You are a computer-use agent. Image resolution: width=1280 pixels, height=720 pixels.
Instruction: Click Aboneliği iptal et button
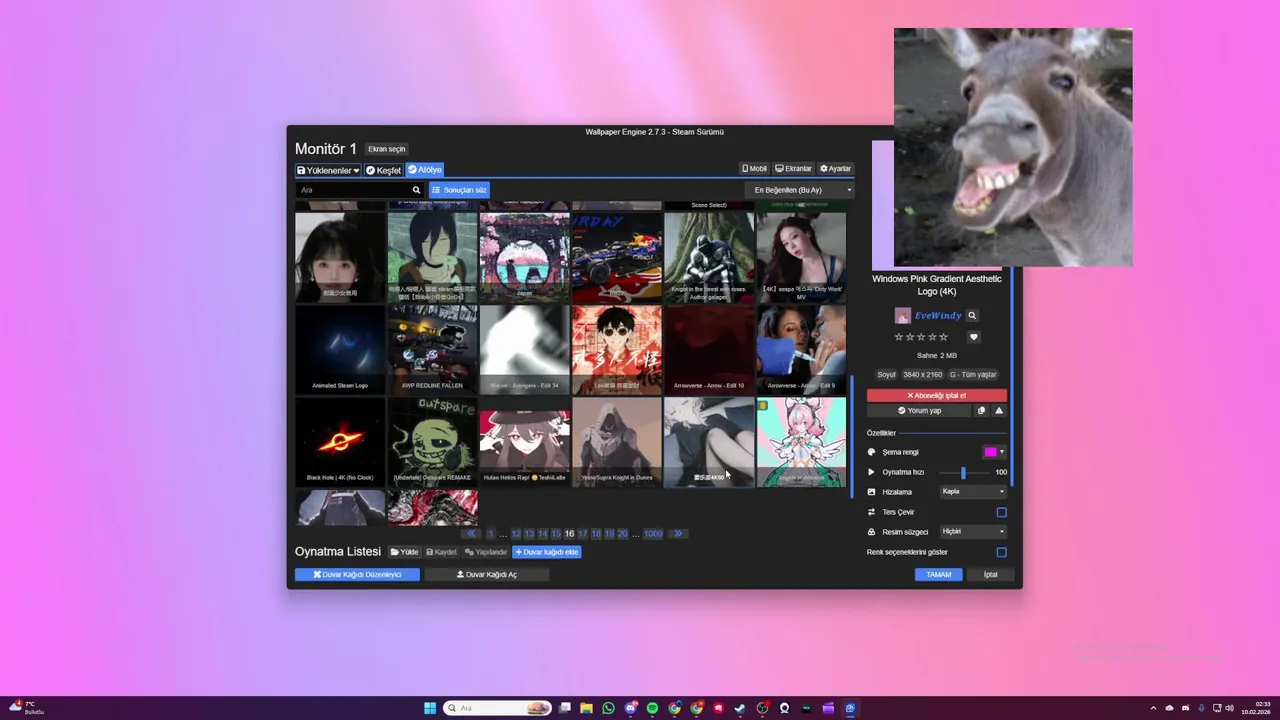(x=937, y=395)
